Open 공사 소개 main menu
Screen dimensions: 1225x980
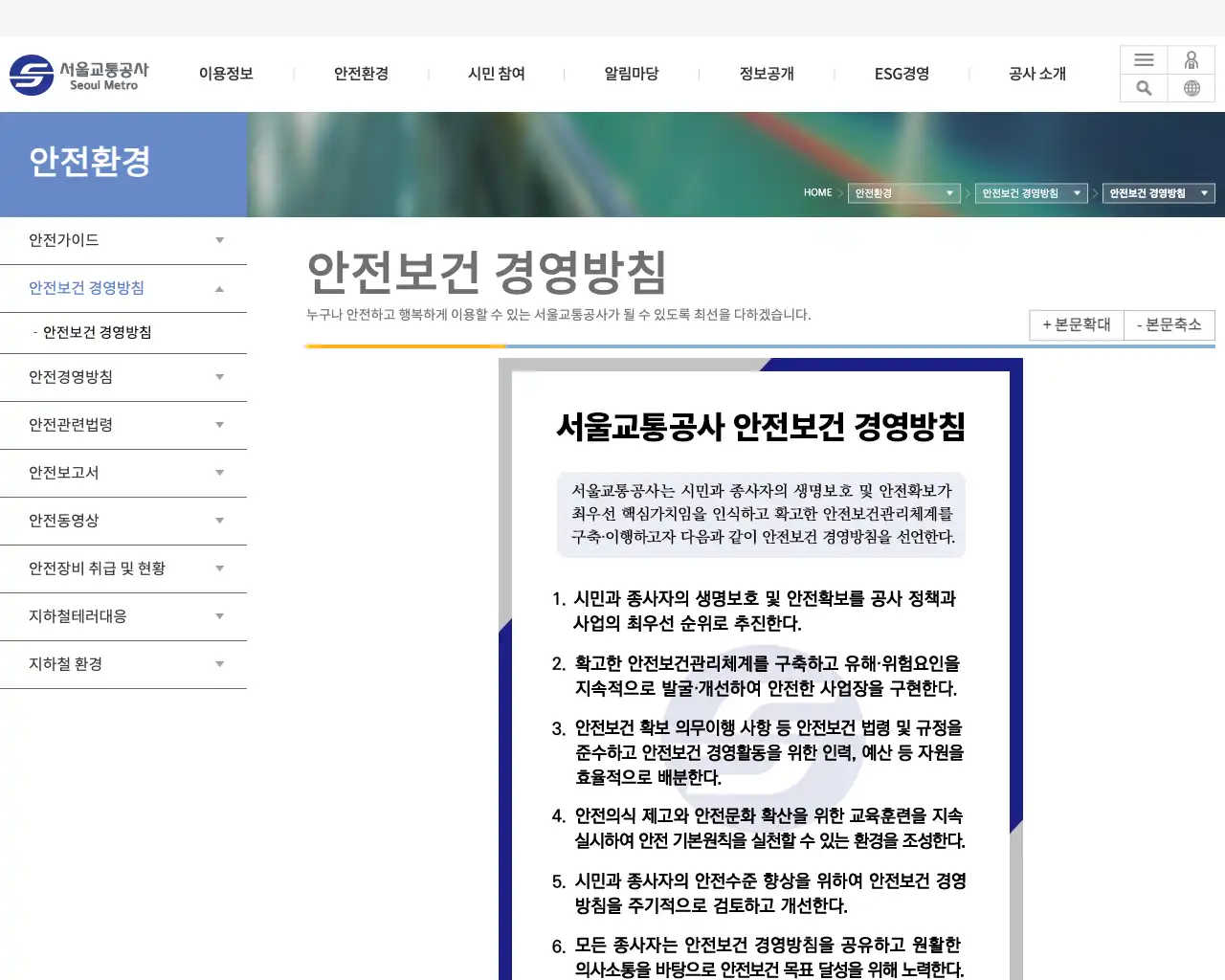(x=1037, y=74)
